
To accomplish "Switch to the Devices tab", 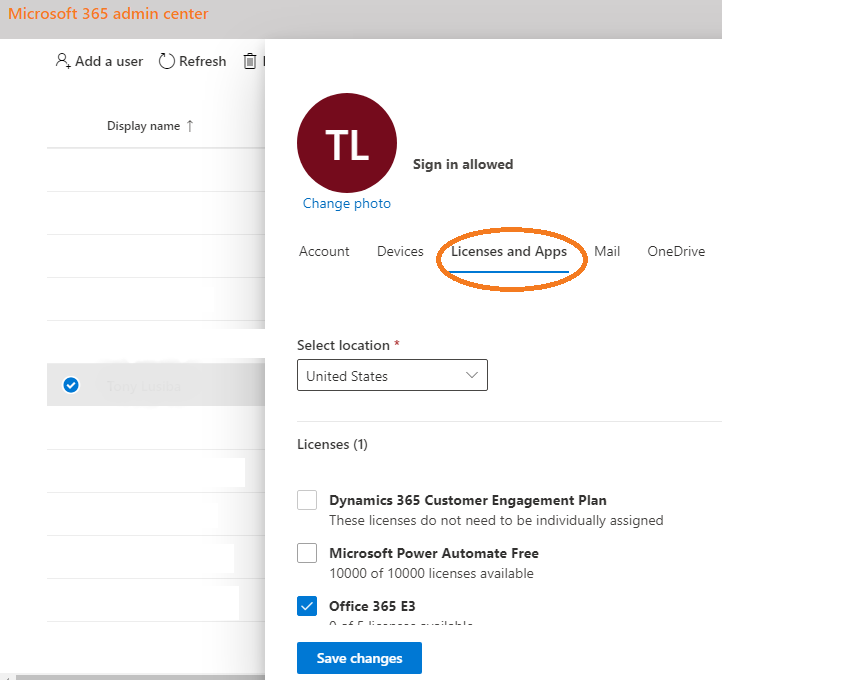I will tap(400, 251).
